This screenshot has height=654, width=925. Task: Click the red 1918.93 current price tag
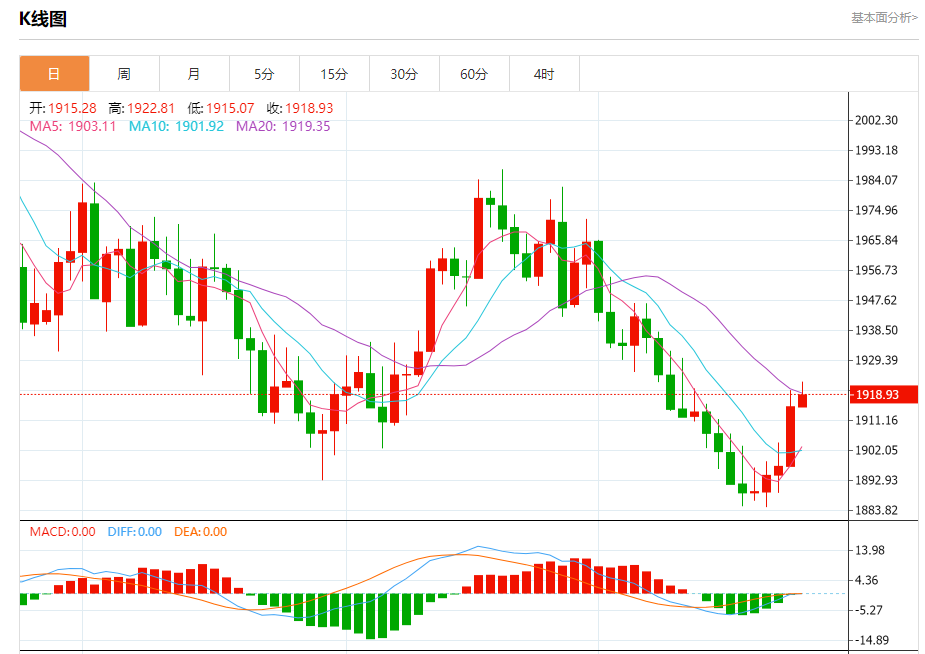click(x=884, y=395)
